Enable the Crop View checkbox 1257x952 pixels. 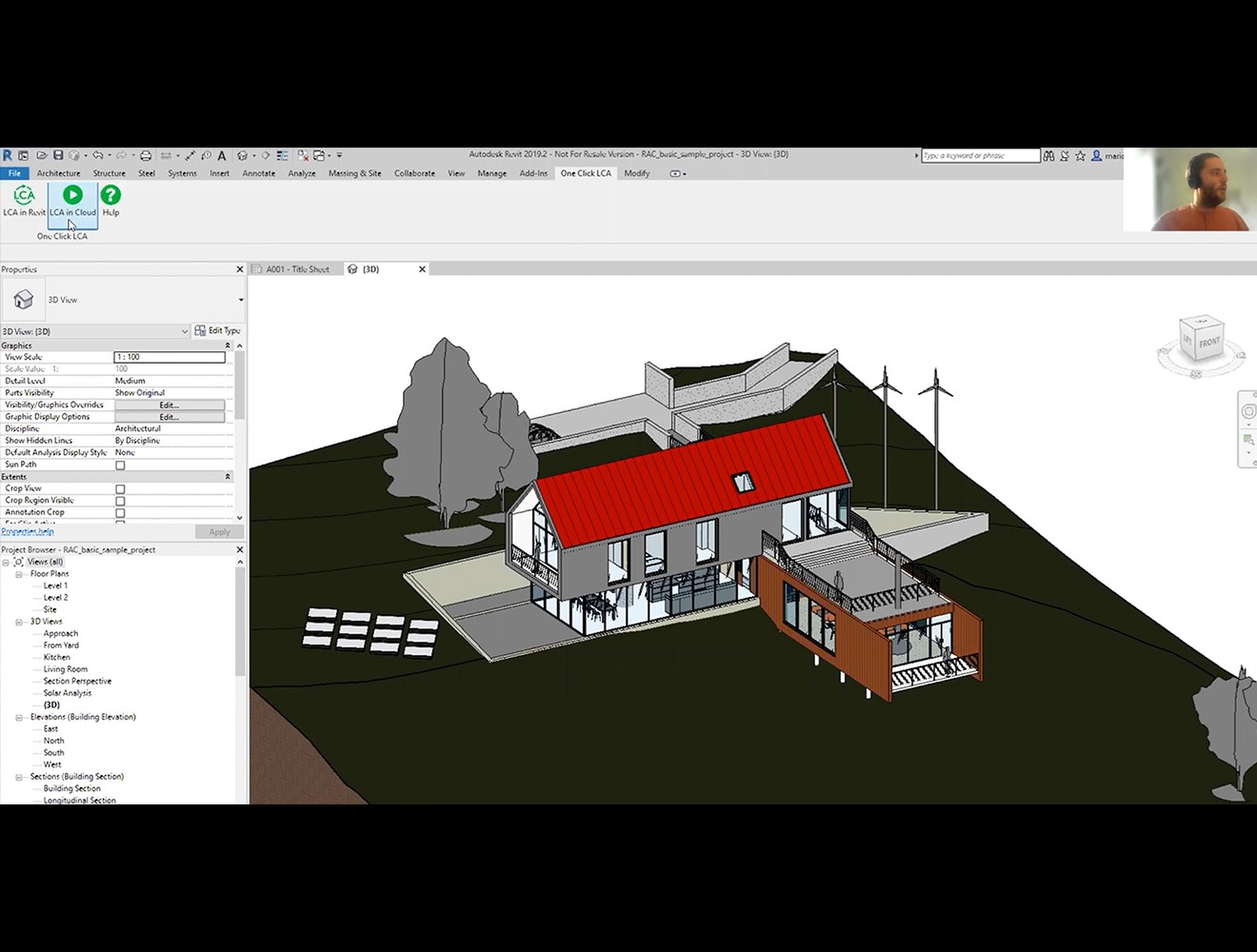[120, 488]
